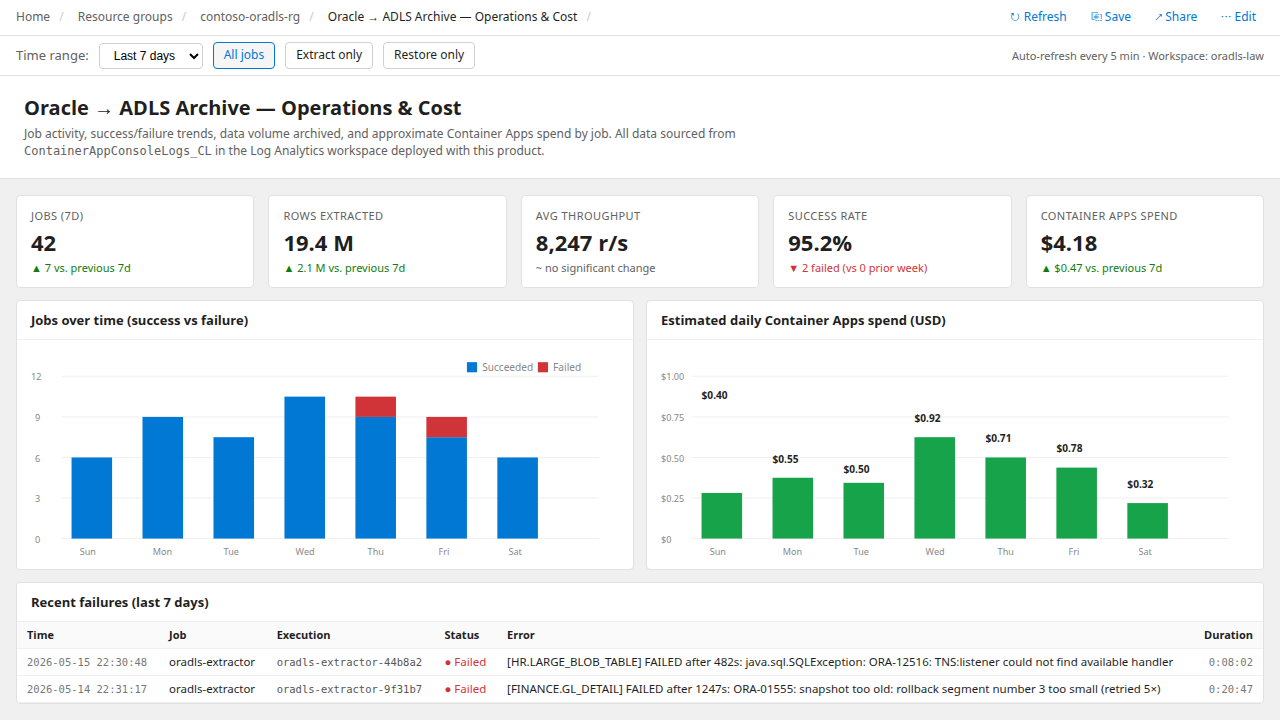The image size is (1280, 720).
Task: Click the Sunday bar in jobs chart
Action: click(x=92, y=498)
